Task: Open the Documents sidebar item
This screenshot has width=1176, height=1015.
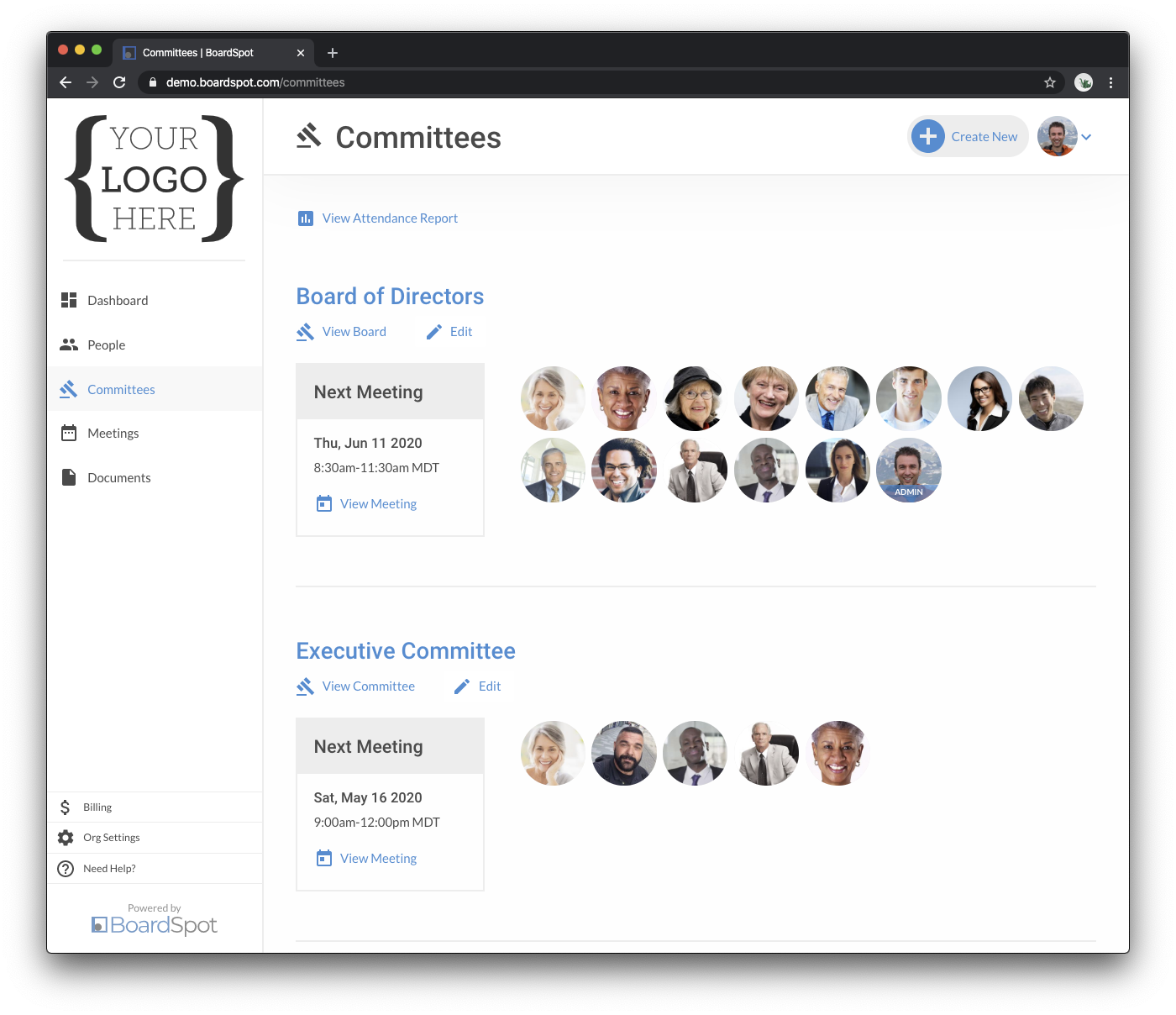Action: coord(119,478)
